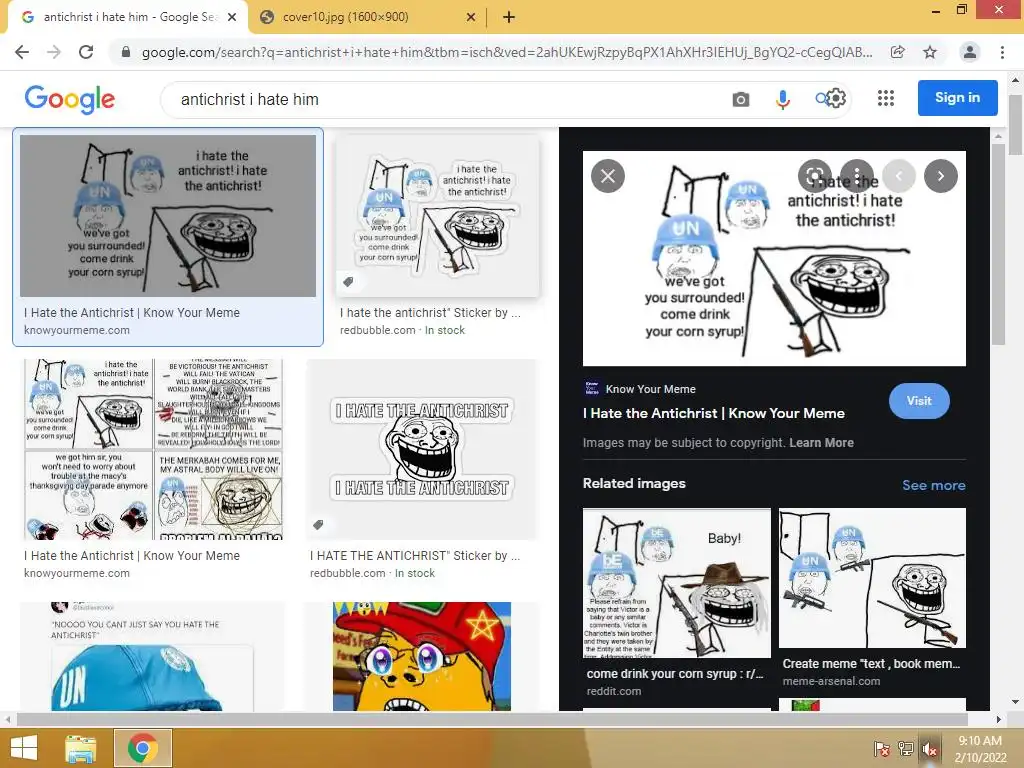Click the Google Lens icon on preview image
This screenshot has height=768, width=1024.
pyautogui.click(x=815, y=176)
